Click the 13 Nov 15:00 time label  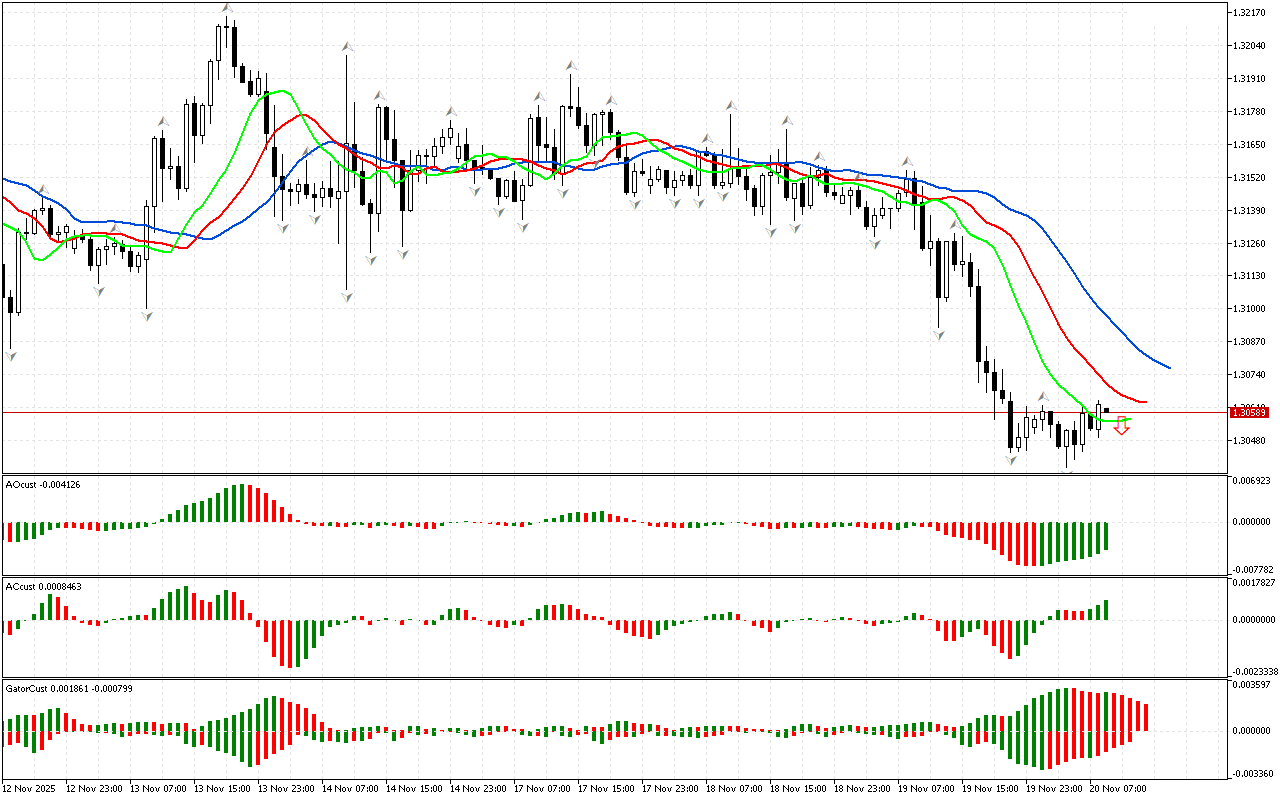pos(222,788)
